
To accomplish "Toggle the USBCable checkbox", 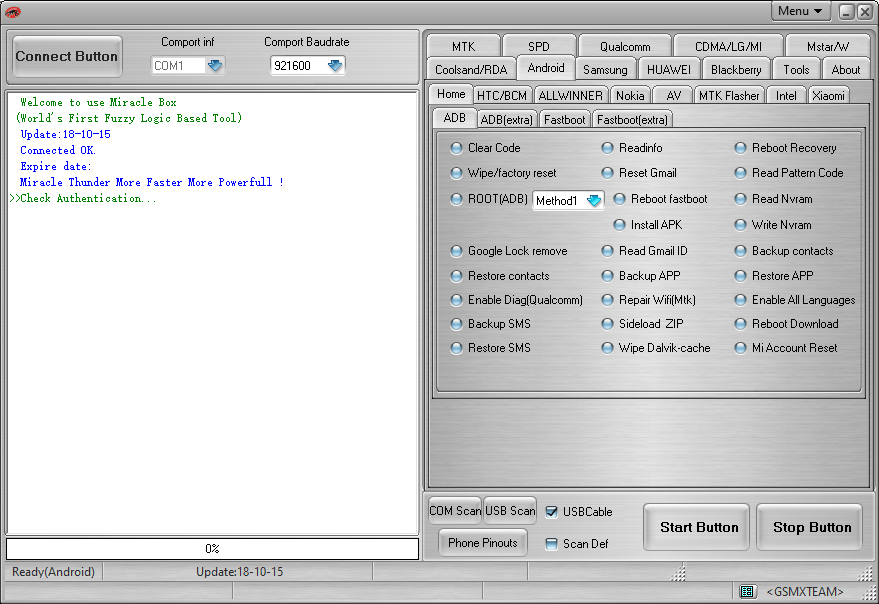I will [x=551, y=512].
